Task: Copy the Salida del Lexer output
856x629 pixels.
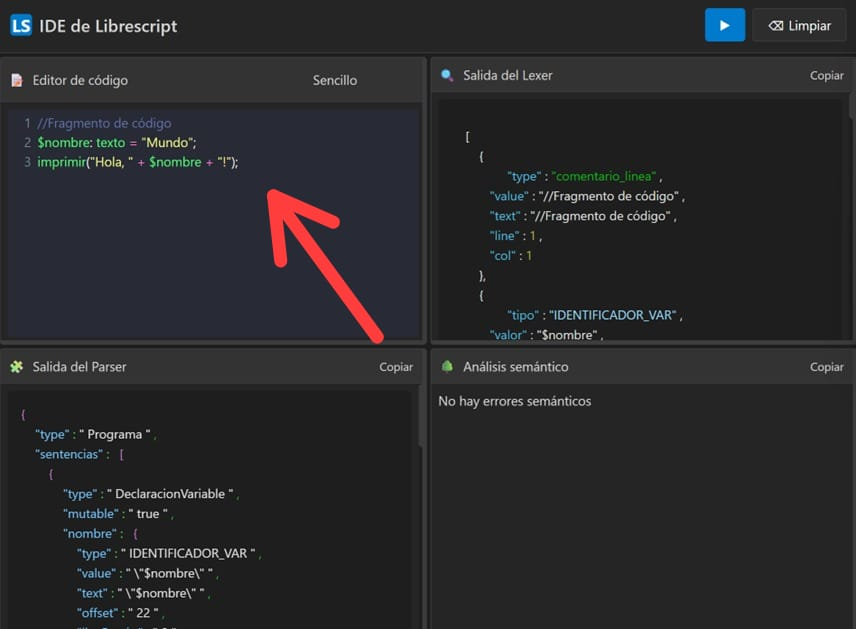Action: 827,75
